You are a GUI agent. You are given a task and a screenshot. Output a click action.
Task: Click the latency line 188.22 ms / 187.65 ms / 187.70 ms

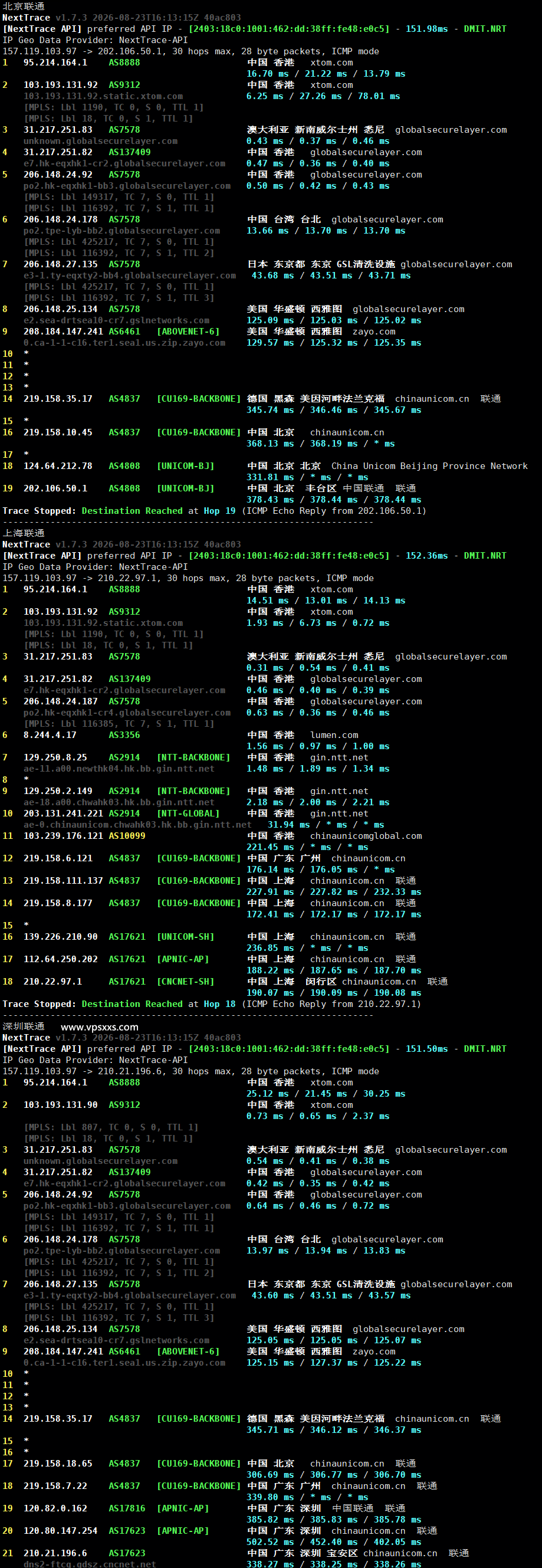[x=334, y=970]
